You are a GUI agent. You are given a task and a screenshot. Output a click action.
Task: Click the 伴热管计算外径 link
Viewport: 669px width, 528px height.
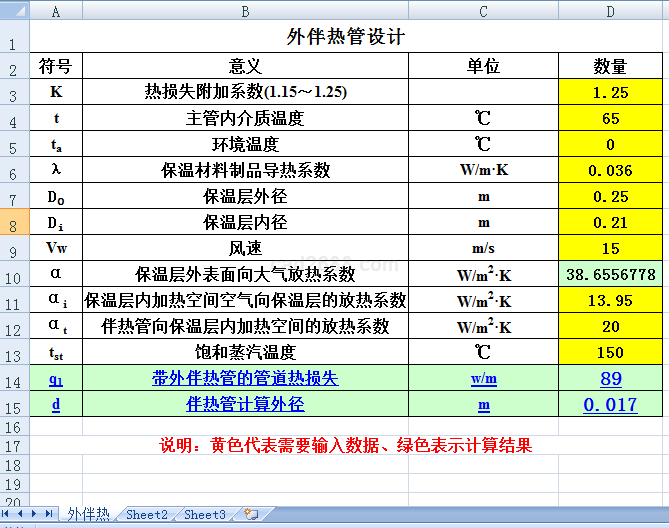click(245, 405)
